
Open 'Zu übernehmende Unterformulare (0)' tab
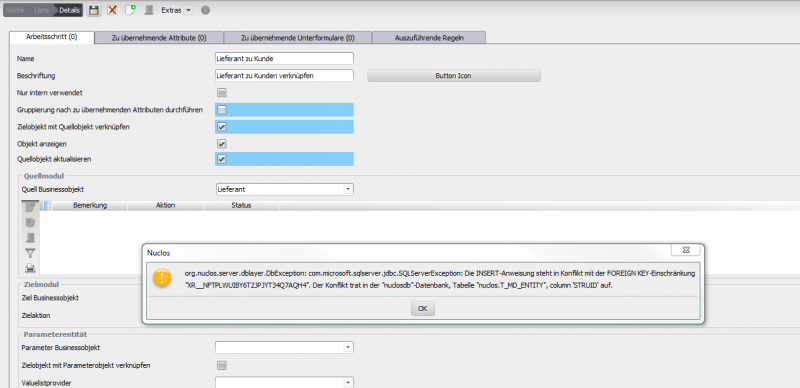pos(297,38)
